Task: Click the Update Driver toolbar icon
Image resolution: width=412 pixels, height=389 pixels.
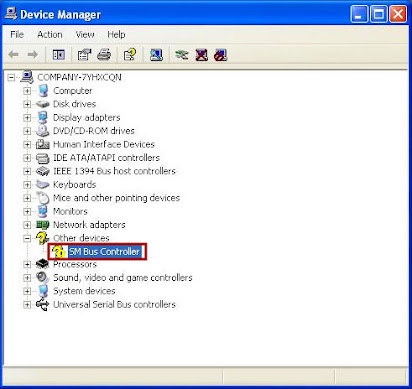Action: pyautogui.click(x=182, y=54)
